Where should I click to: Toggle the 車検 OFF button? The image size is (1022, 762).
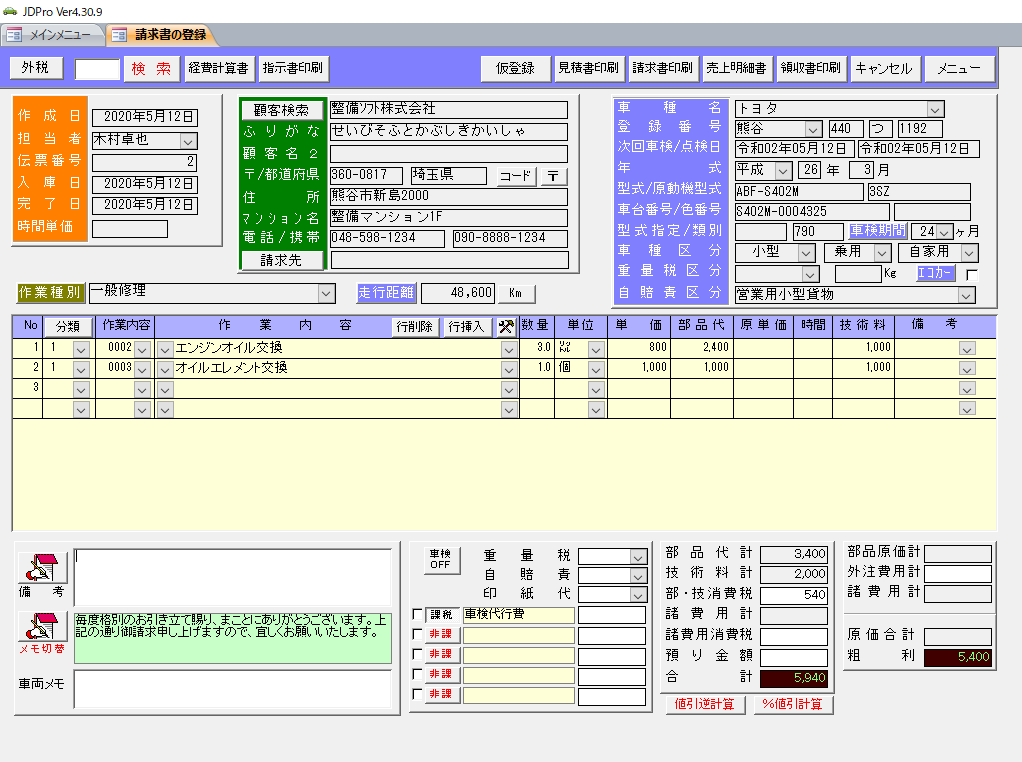click(440, 560)
